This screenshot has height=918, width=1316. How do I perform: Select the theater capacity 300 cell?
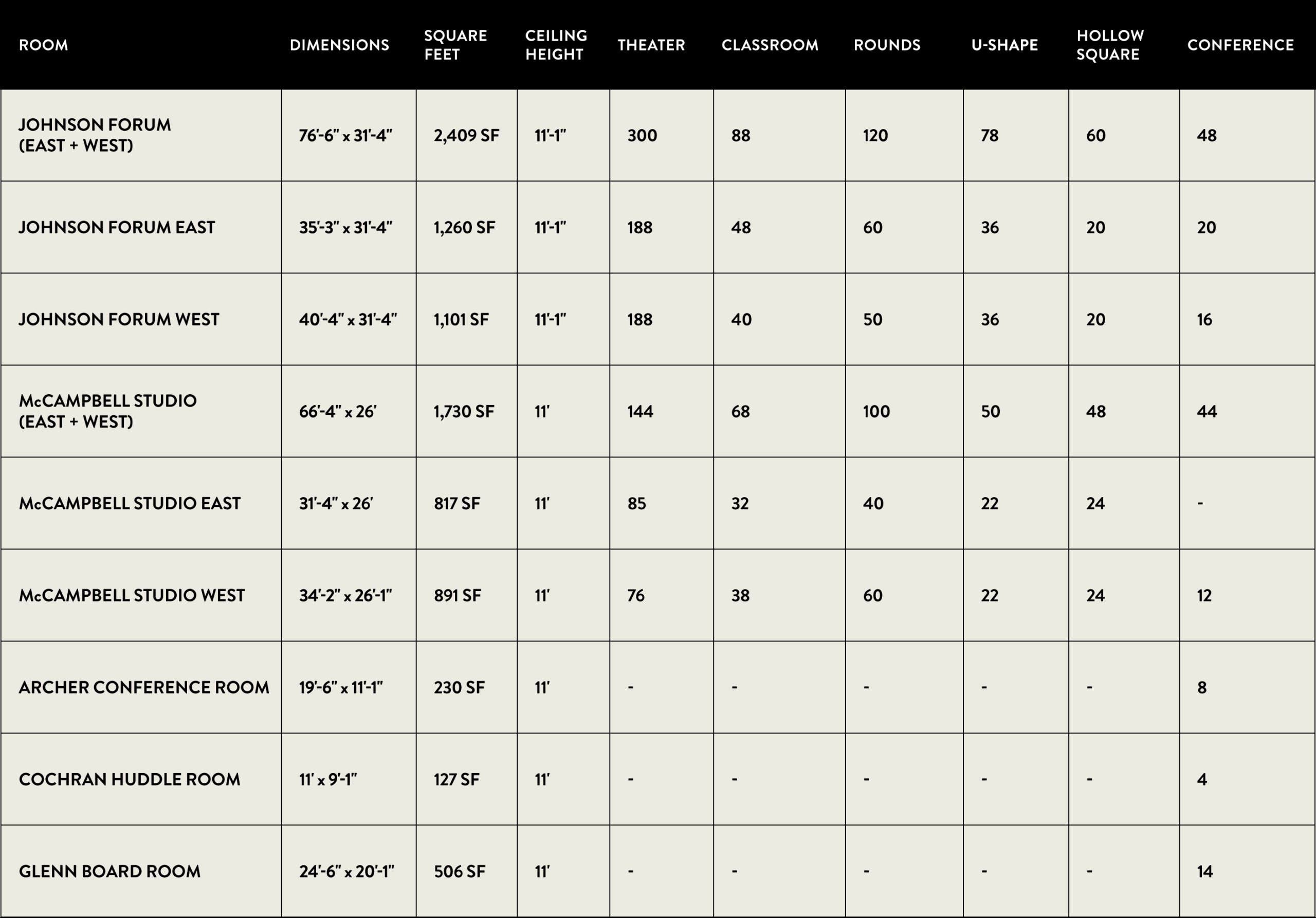642,136
